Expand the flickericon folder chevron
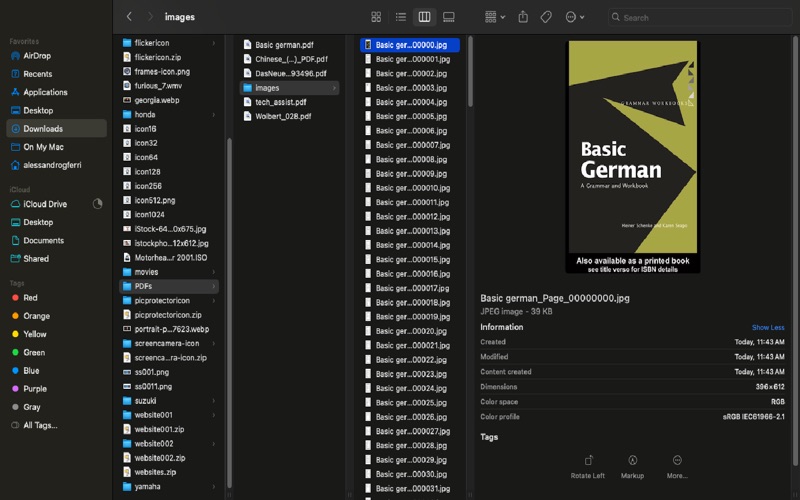The height and width of the screenshot is (500, 800). (213, 43)
